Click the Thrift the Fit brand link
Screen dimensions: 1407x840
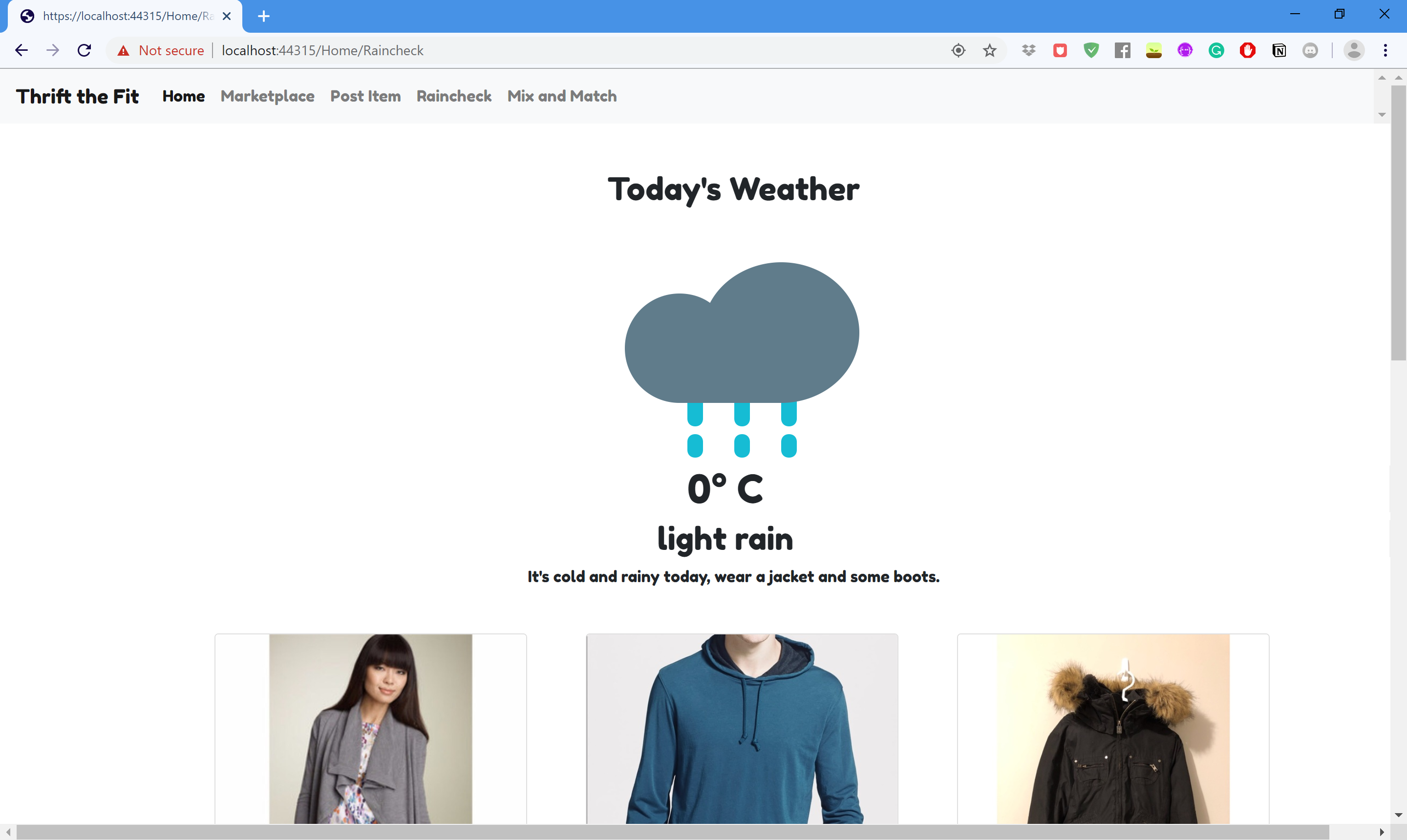[78, 96]
